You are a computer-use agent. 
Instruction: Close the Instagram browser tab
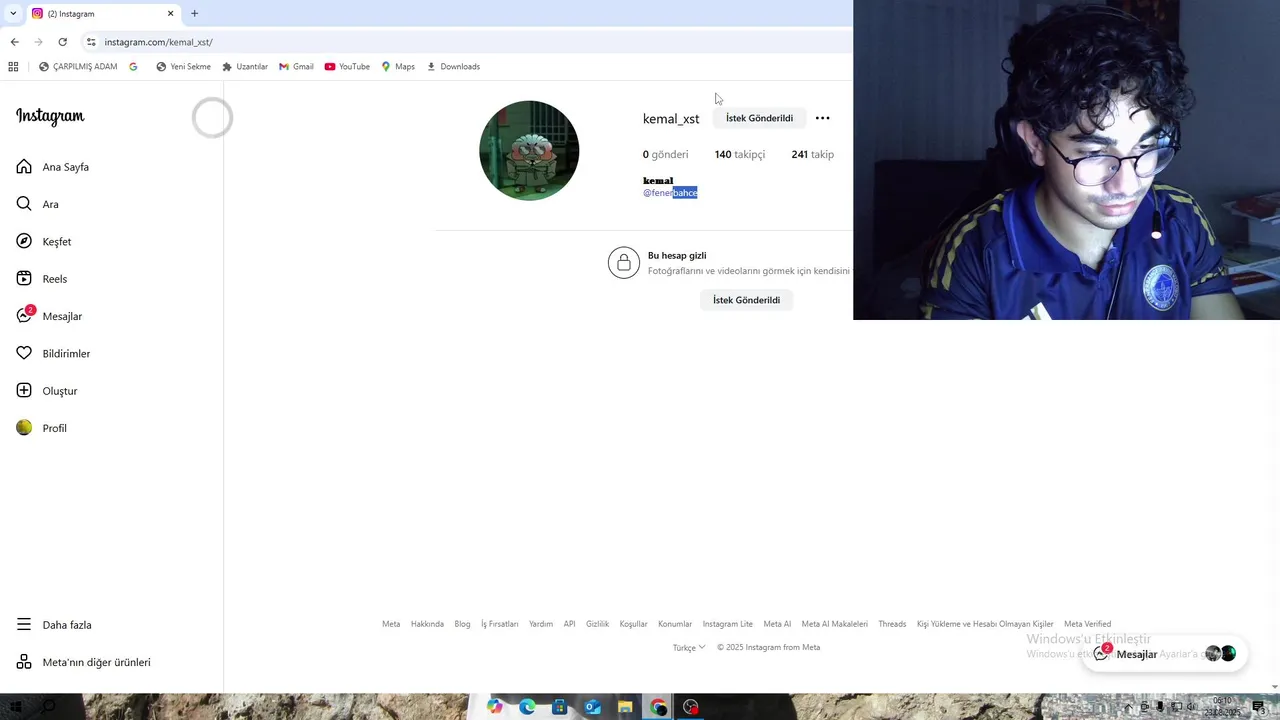(x=170, y=14)
